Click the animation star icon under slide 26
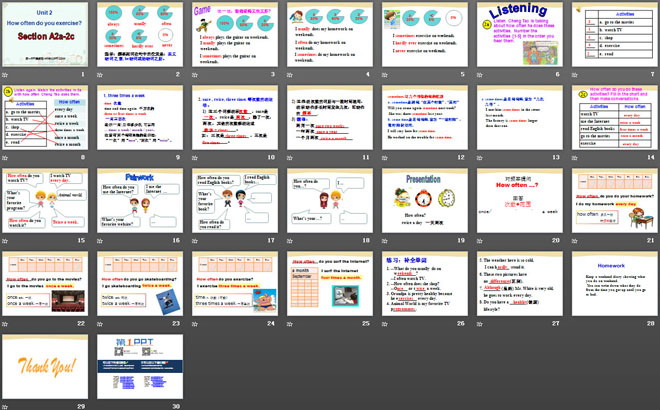Viewport: 660px width, 410px height. pyautogui.click(x=385, y=324)
